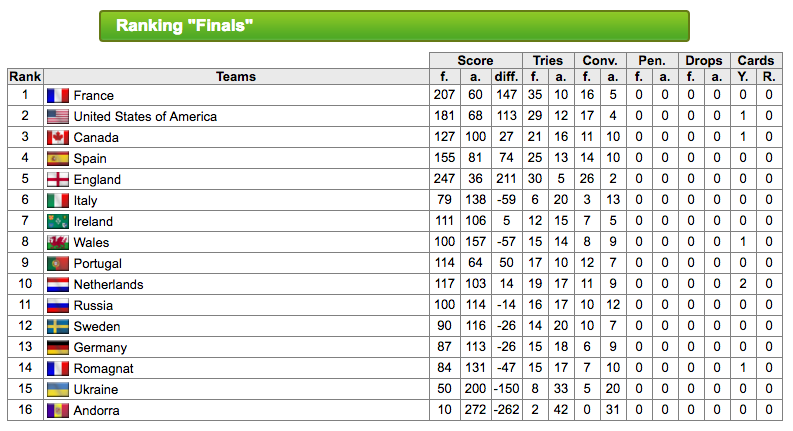
Task: Select the Ranking "Finals" green header
Action: click(x=394, y=26)
